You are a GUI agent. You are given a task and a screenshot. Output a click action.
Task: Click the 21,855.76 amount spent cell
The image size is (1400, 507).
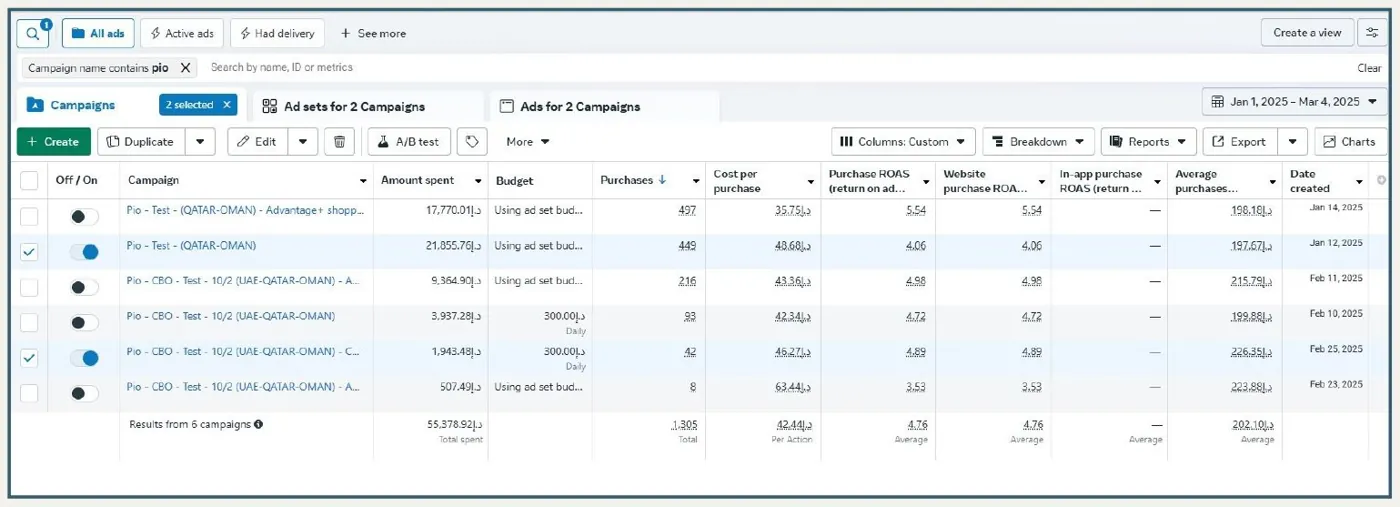pyautogui.click(x=453, y=246)
